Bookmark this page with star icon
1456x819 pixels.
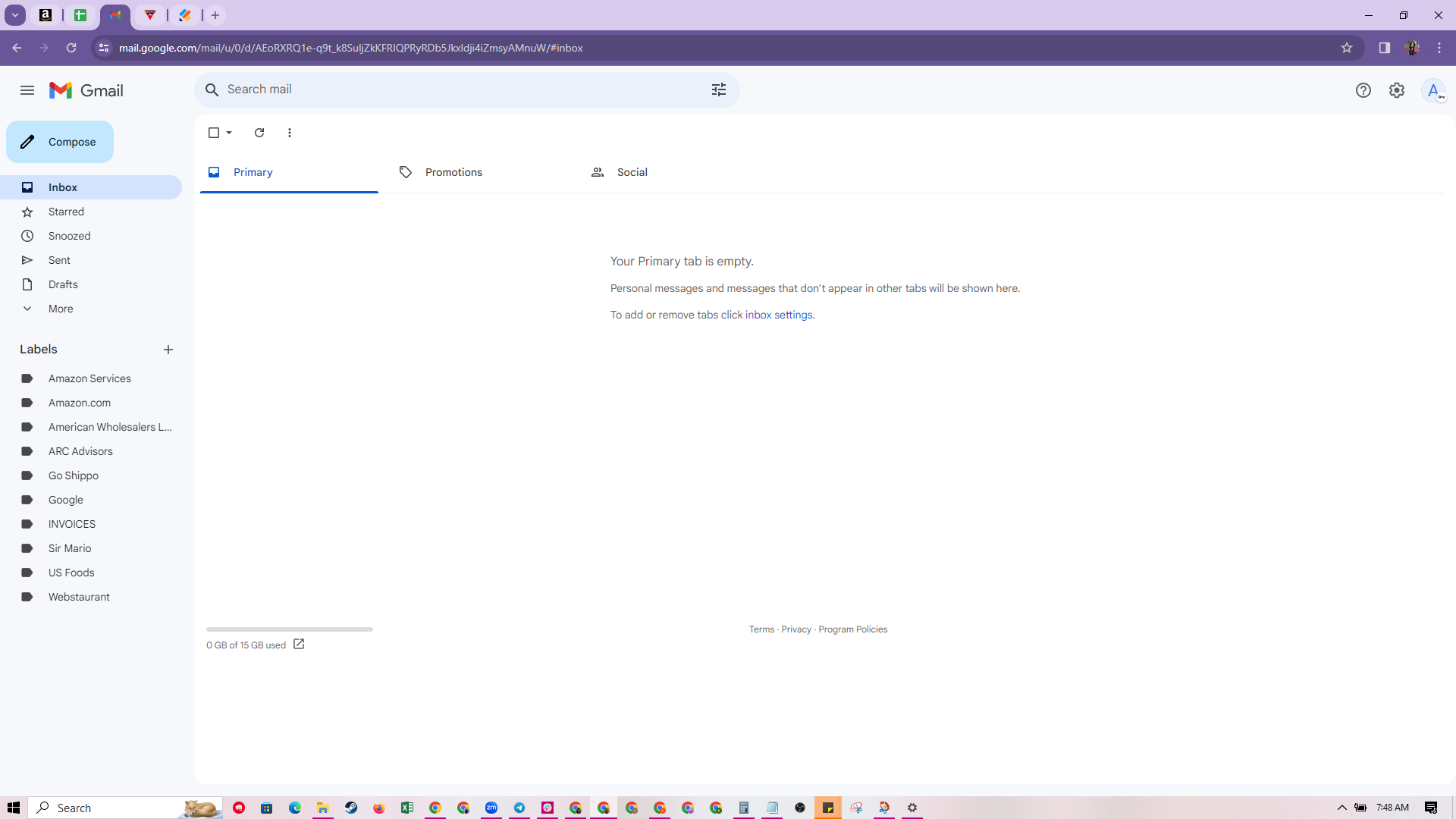[x=1347, y=48]
